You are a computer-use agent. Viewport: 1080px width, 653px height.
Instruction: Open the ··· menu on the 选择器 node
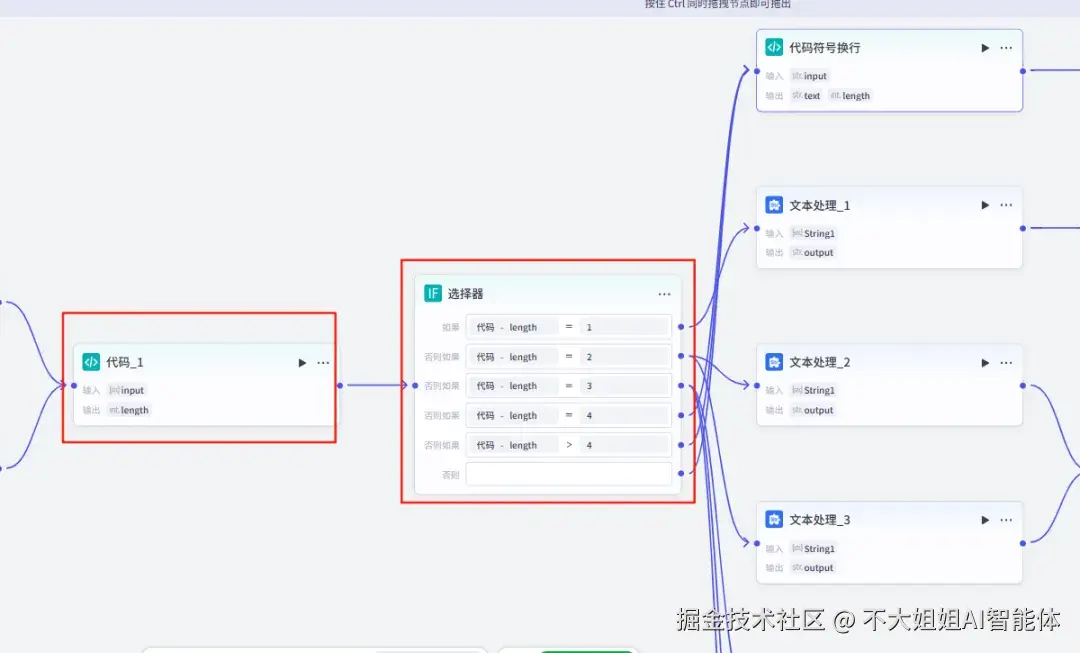tap(664, 293)
